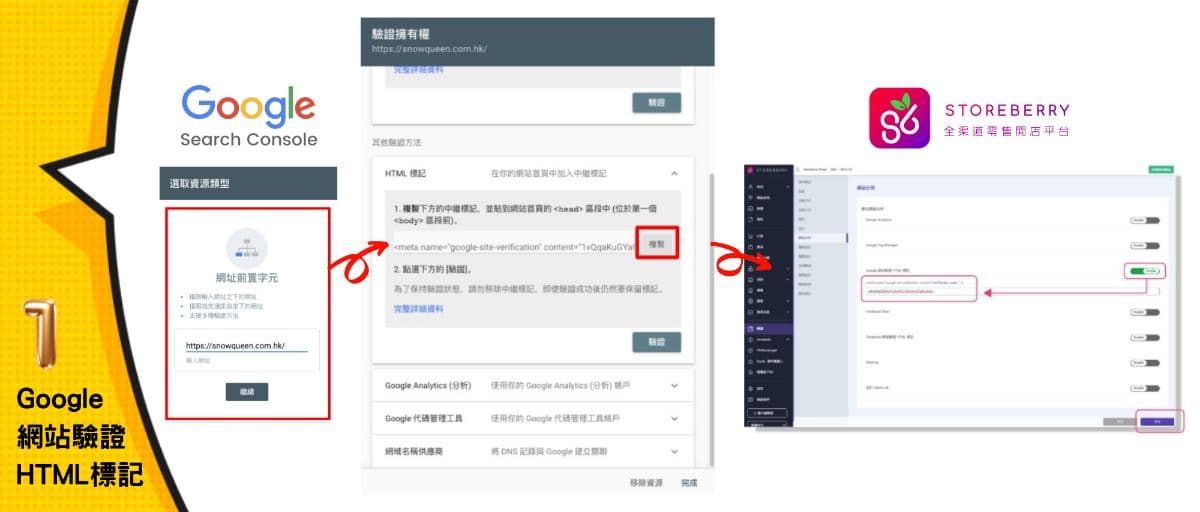Click 複製 to copy the meta tag
Screen dimensions: 1200x512
pos(657,243)
